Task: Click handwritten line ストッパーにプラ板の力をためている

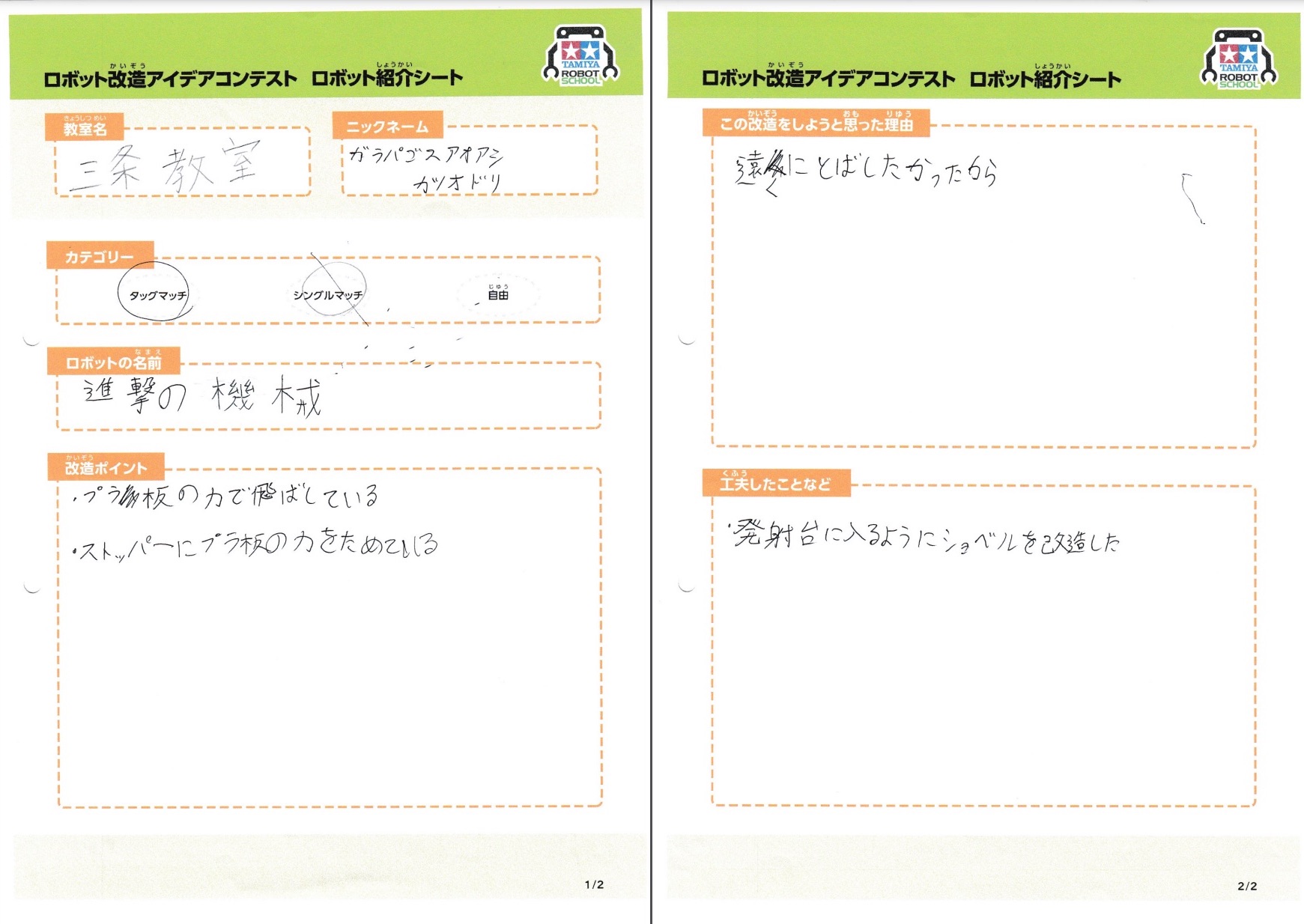Action: click(256, 544)
